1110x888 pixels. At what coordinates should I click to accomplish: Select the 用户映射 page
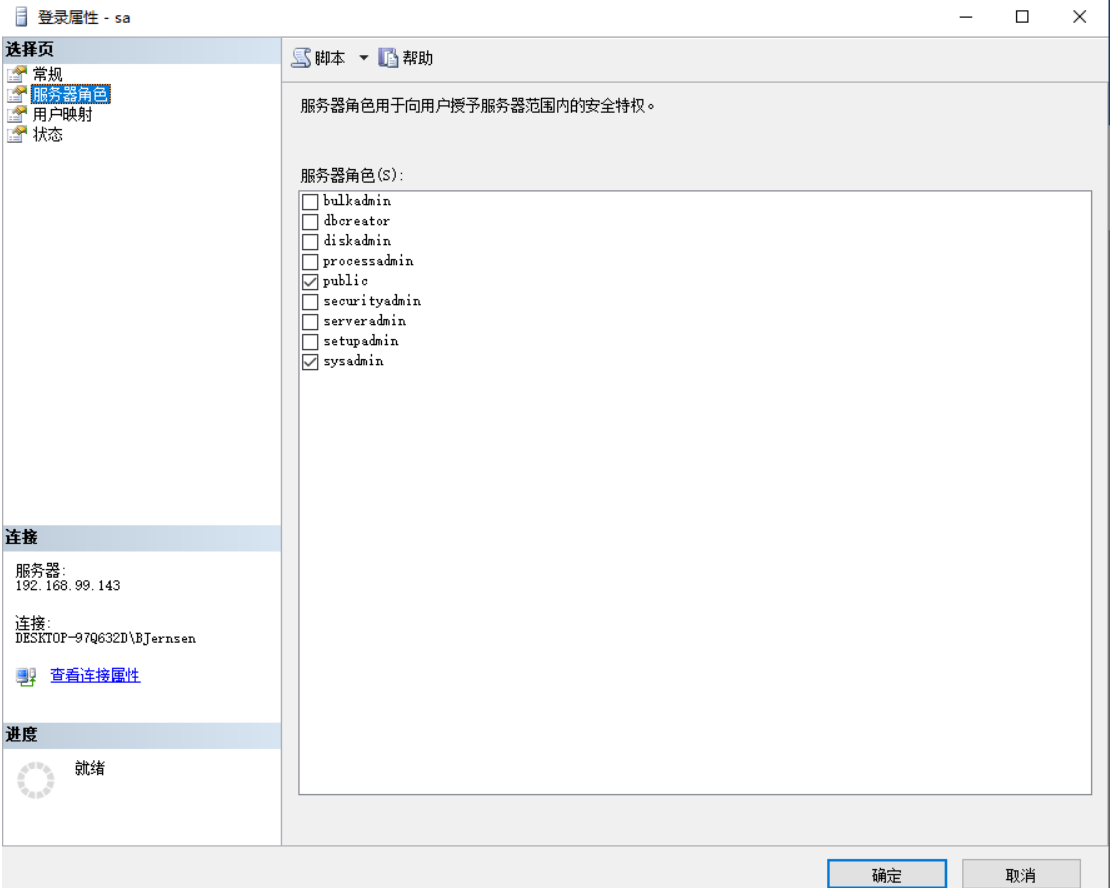coord(62,114)
